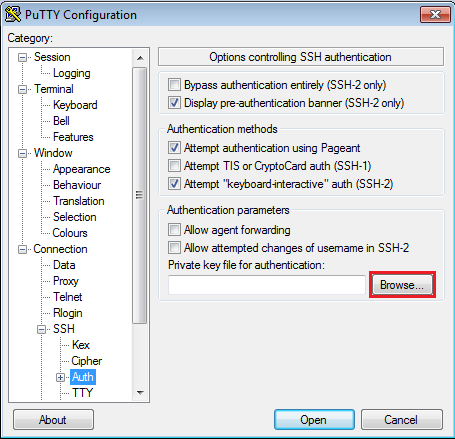Image resolution: width=455 pixels, height=439 pixels.
Task: Browse for a private key file
Action: [x=402, y=285]
